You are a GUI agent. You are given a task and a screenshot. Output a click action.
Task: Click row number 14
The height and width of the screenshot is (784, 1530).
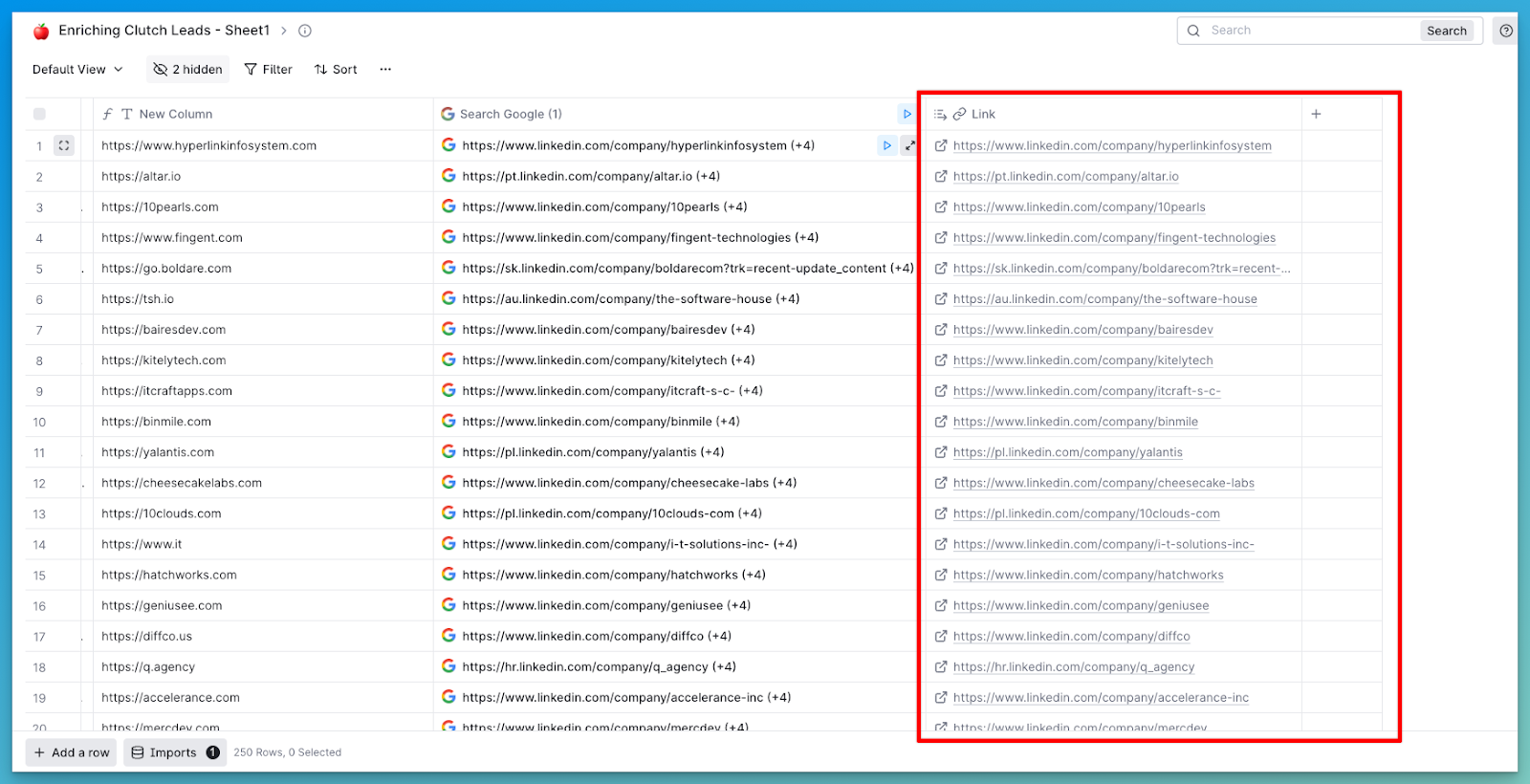click(39, 545)
